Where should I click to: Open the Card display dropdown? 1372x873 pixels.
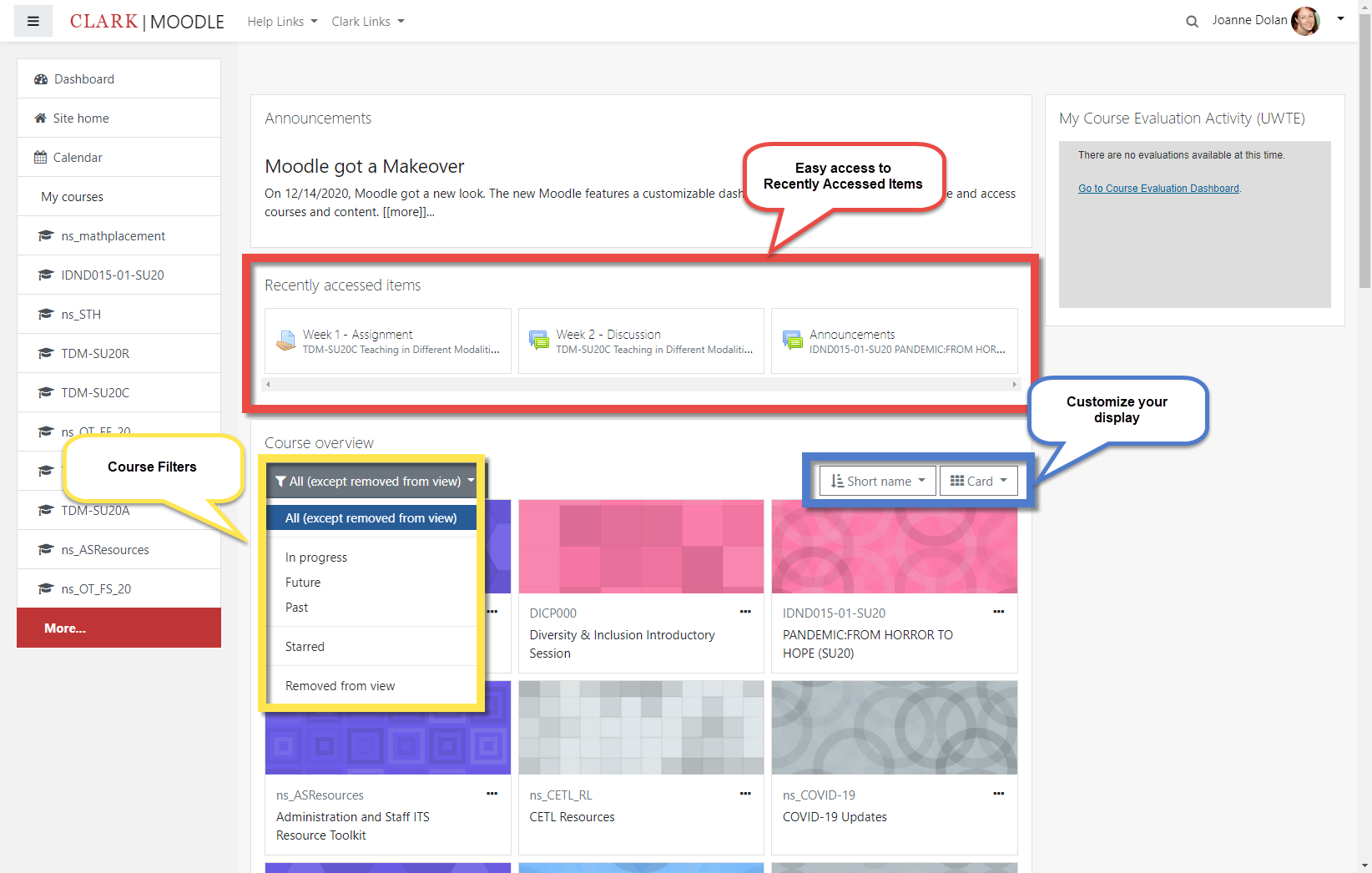pyautogui.click(x=979, y=481)
